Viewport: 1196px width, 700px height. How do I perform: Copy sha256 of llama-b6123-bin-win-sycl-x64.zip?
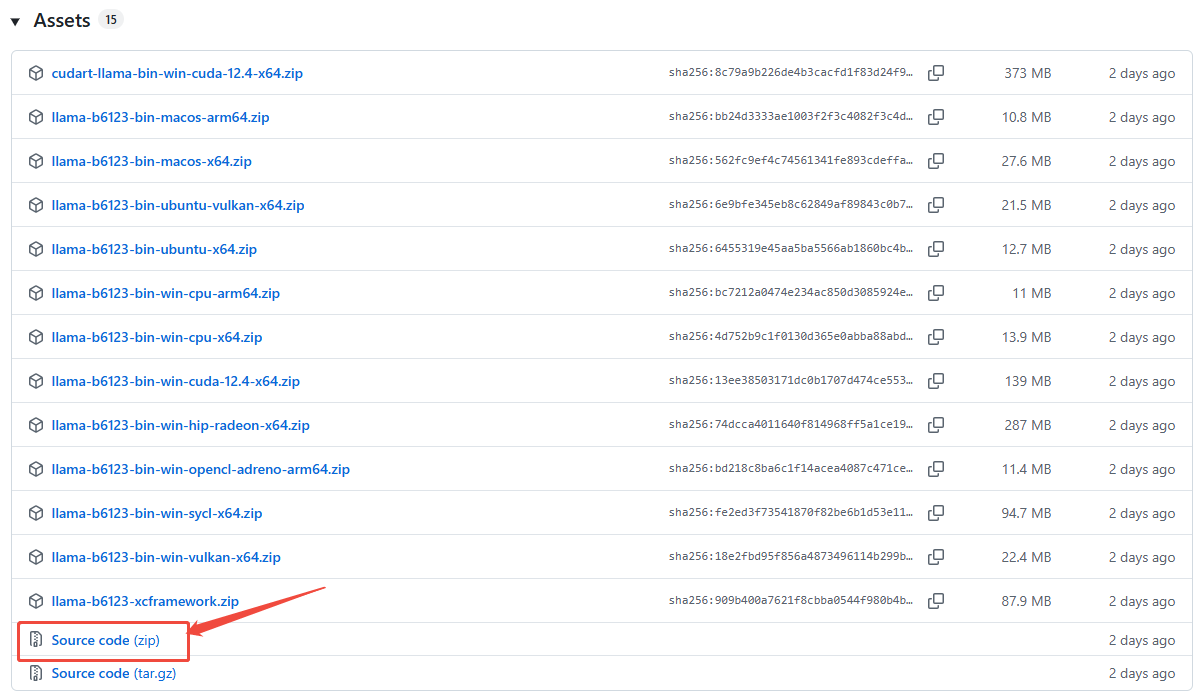pos(936,513)
